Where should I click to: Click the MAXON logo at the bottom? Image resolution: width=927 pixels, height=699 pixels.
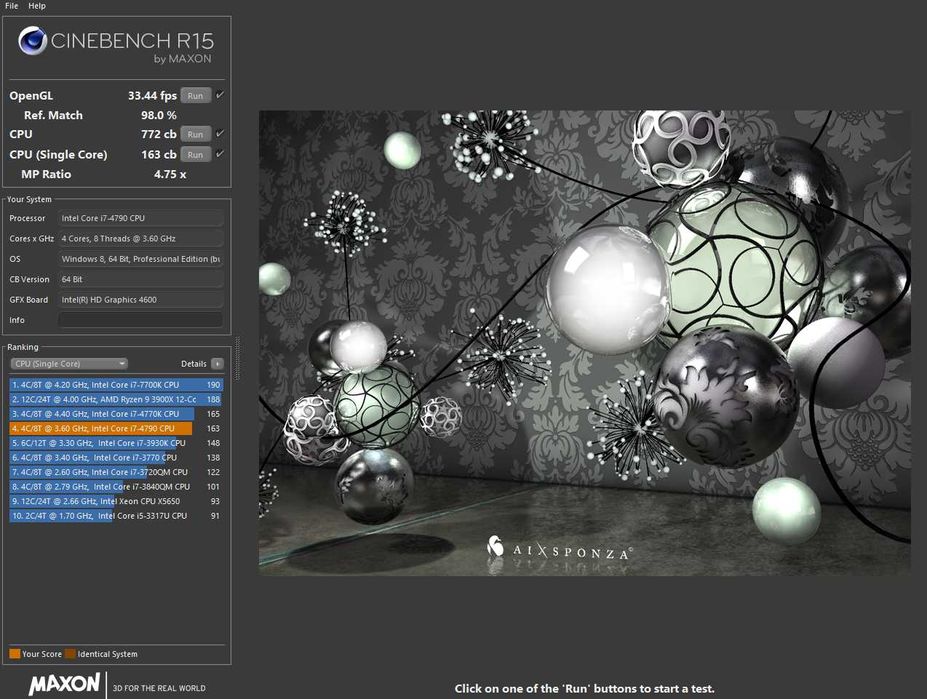pyautogui.click(x=64, y=684)
